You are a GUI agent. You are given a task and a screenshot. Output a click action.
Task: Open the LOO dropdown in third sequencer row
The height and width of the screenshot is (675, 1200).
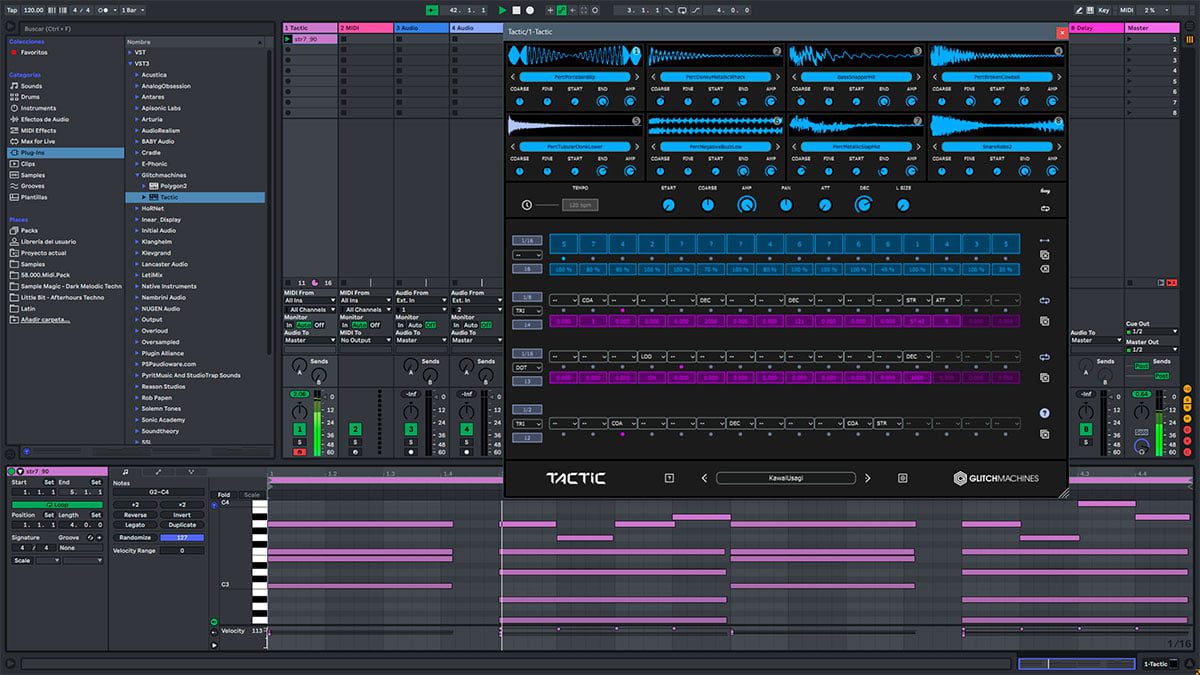(x=651, y=356)
